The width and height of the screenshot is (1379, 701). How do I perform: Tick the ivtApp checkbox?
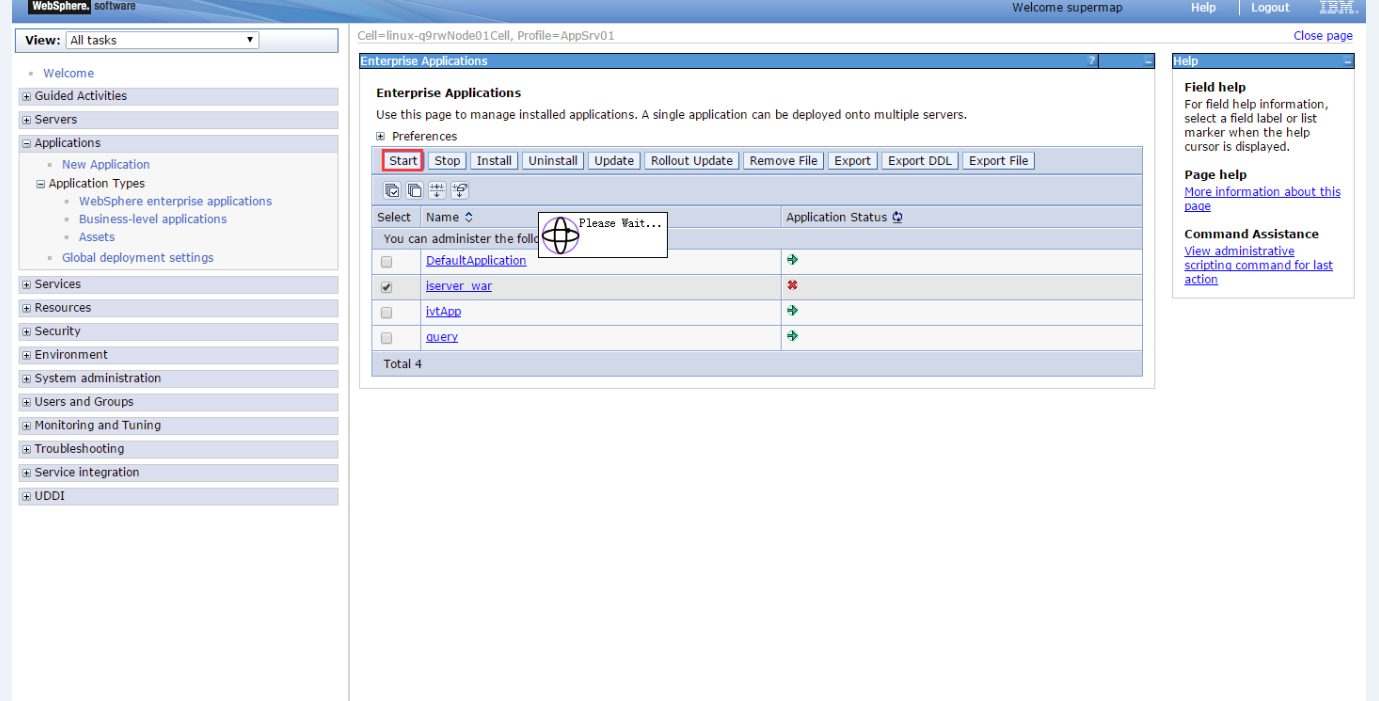(x=386, y=313)
